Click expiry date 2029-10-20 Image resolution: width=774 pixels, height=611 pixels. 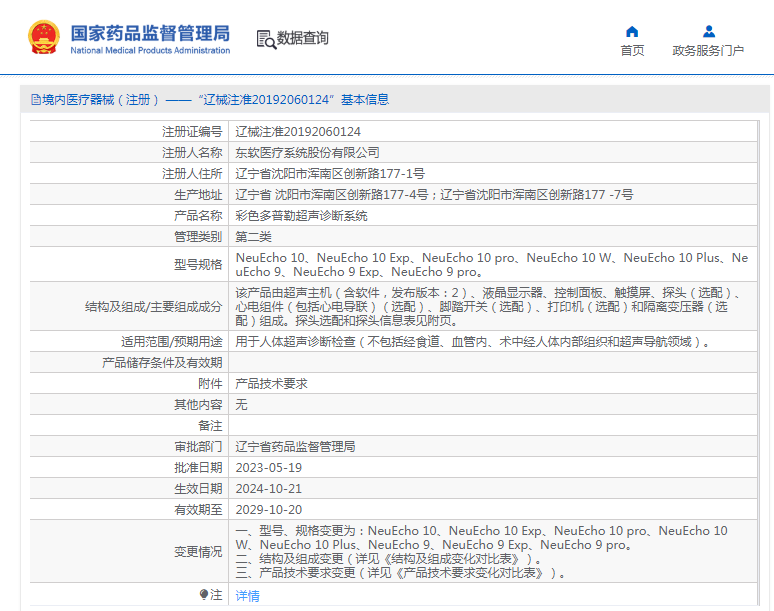(269, 510)
